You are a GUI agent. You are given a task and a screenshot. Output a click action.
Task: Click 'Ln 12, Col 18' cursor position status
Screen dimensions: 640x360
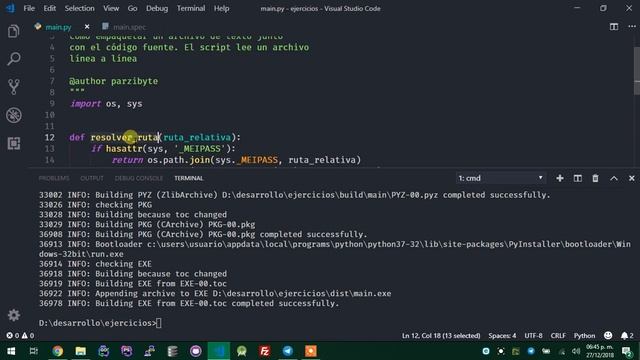click(x=441, y=336)
